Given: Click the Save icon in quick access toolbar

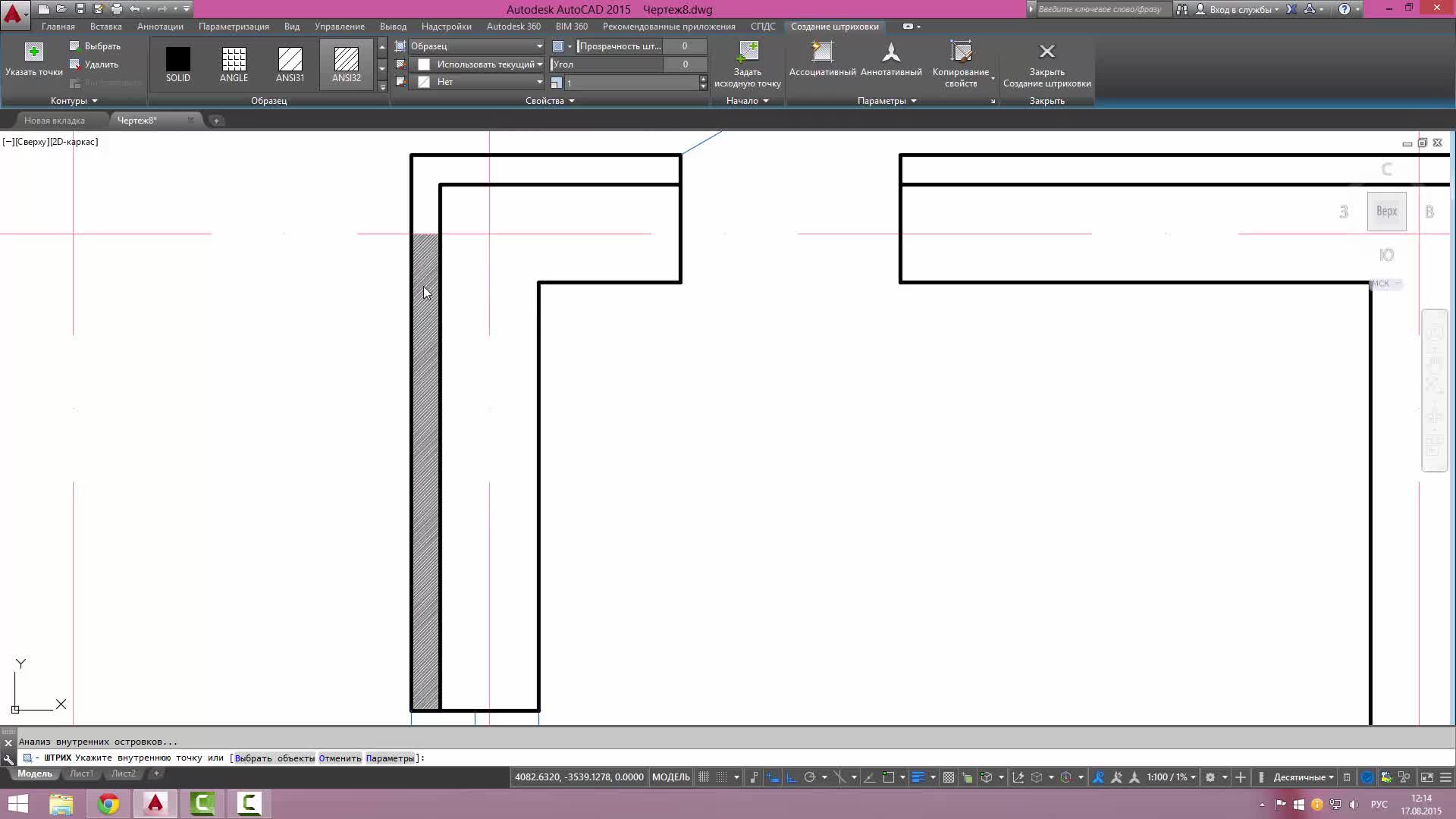Looking at the screenshot, I should [80, 9].
